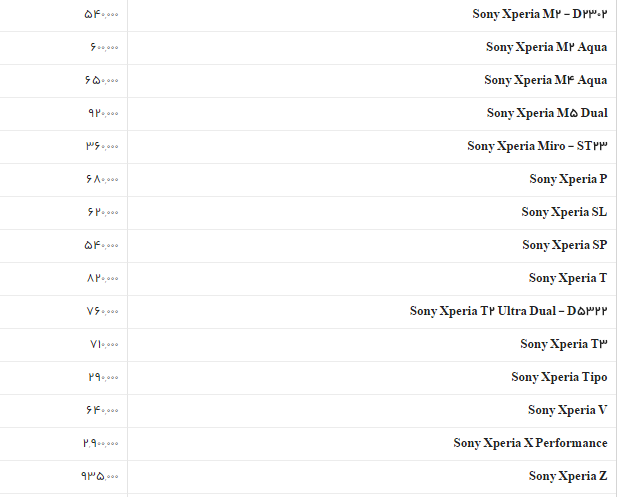This screenshot has height=497, width=618.
Task: Select the Sony Xperia T3 name
Action: [564, 344]
